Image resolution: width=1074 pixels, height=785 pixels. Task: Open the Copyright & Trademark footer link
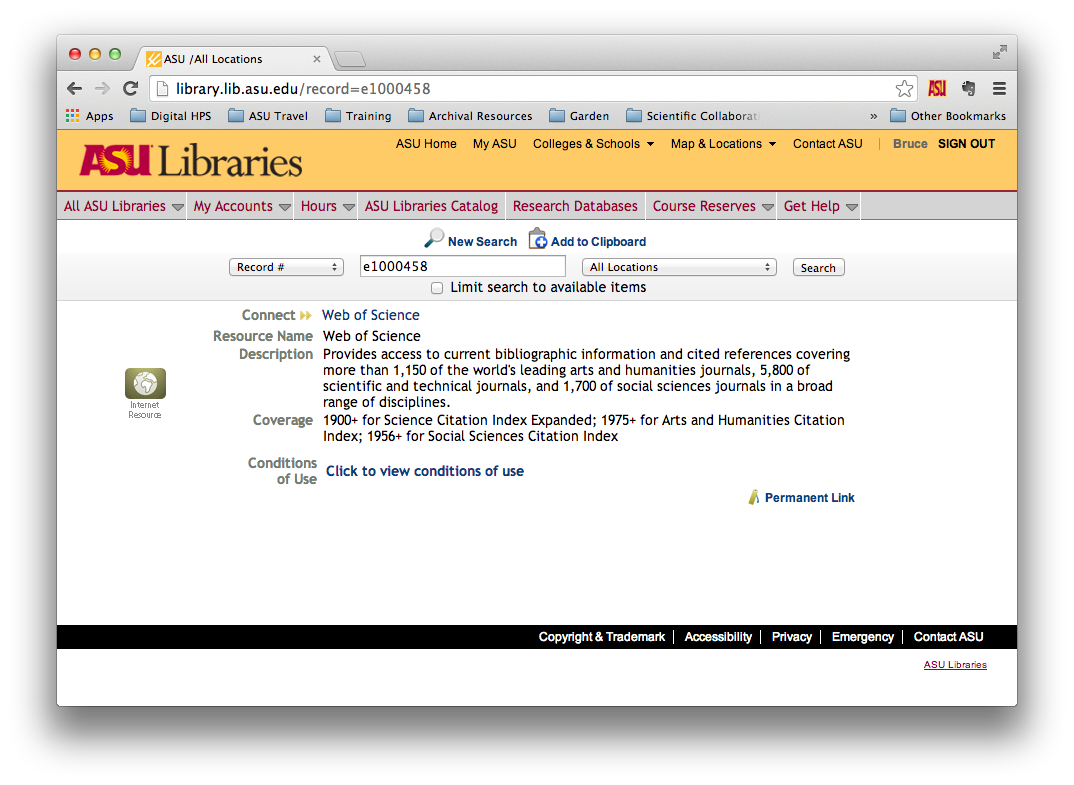(601, 637)
